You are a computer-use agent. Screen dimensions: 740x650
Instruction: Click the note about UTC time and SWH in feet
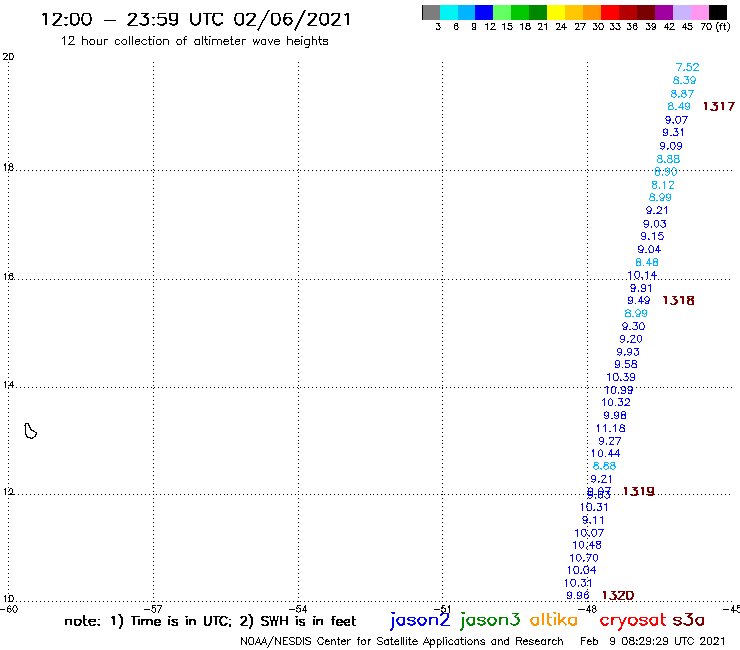click(x=210, y=621)
